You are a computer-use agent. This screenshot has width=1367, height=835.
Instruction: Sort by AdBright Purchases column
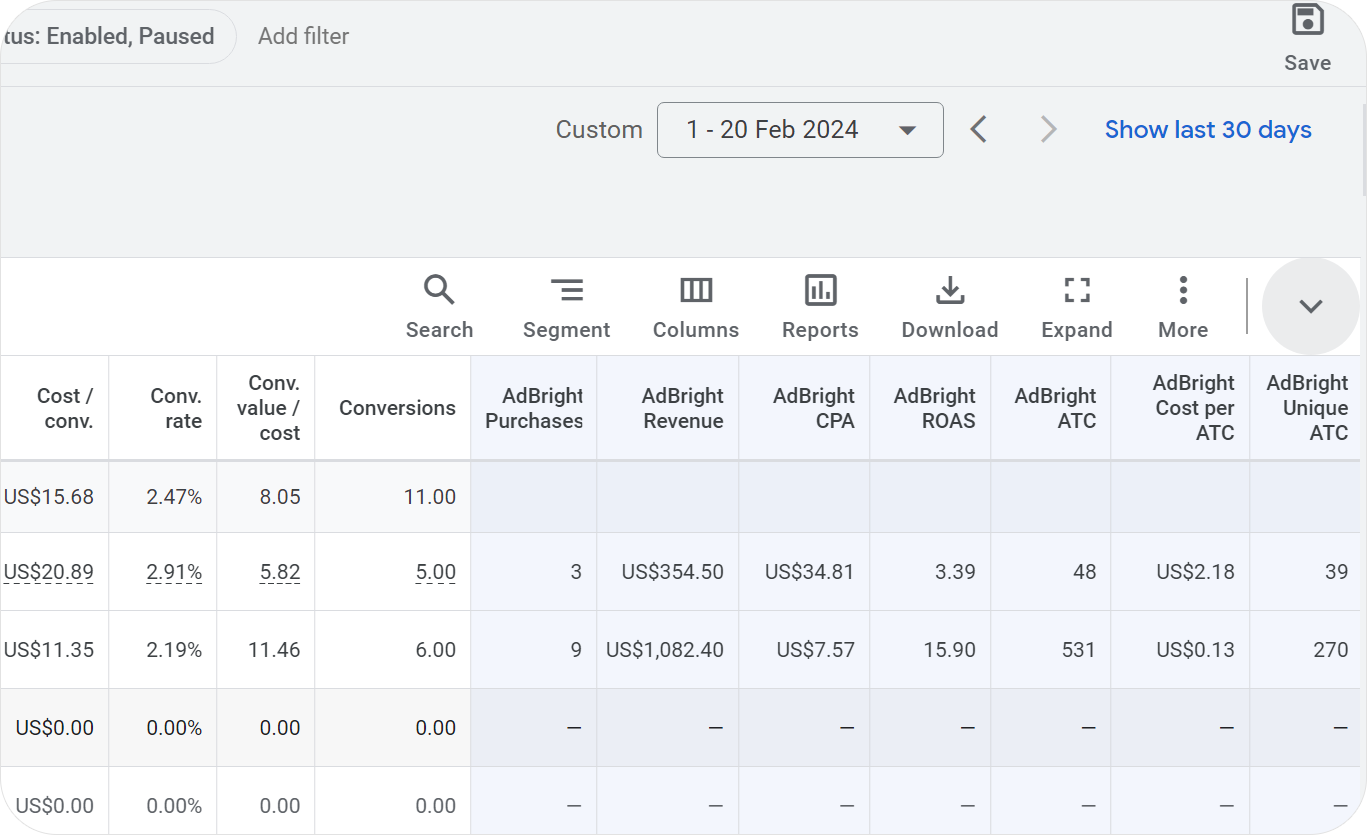[534, 408]
